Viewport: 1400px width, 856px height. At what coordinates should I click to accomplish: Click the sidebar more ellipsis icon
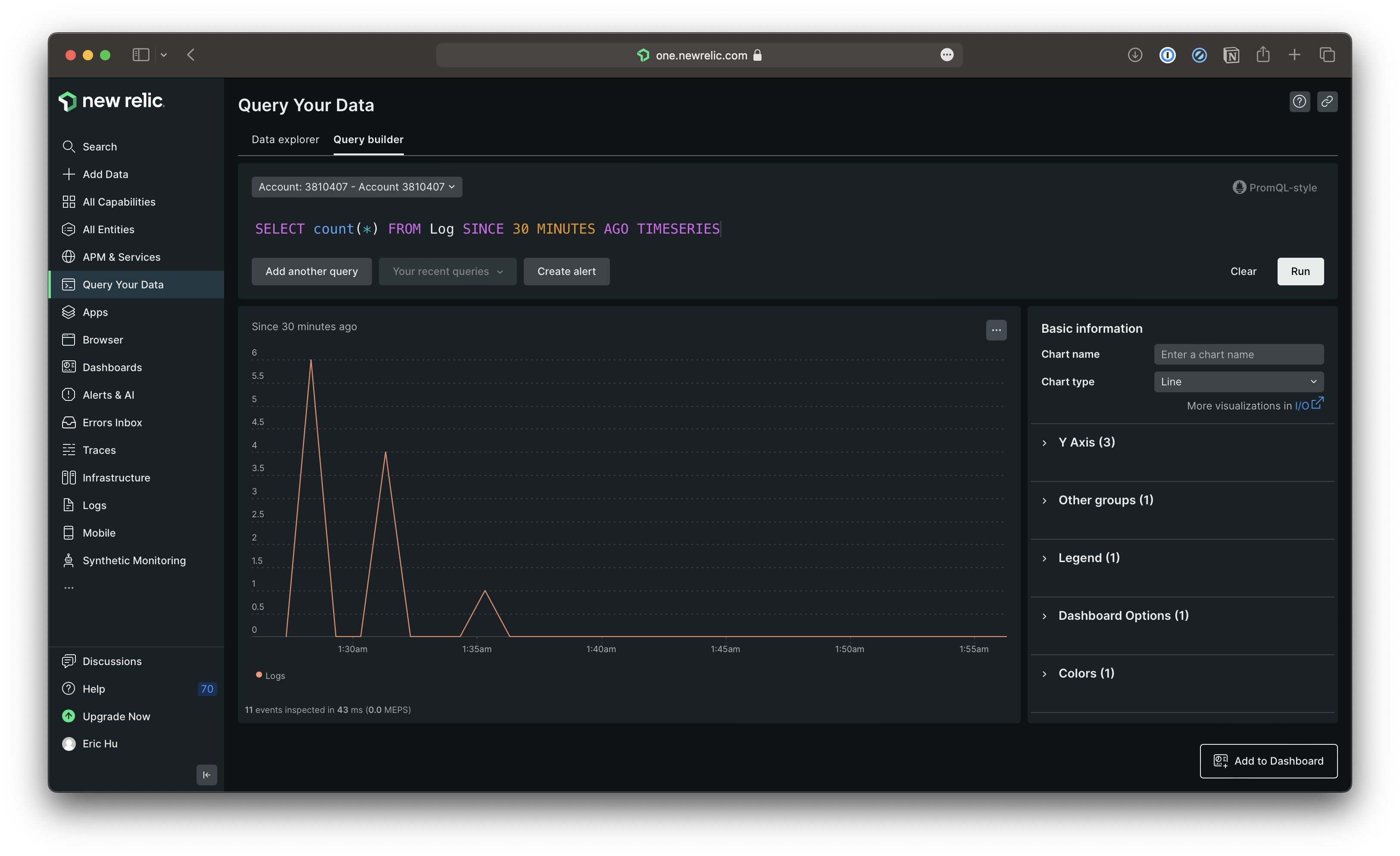point(69,588)
